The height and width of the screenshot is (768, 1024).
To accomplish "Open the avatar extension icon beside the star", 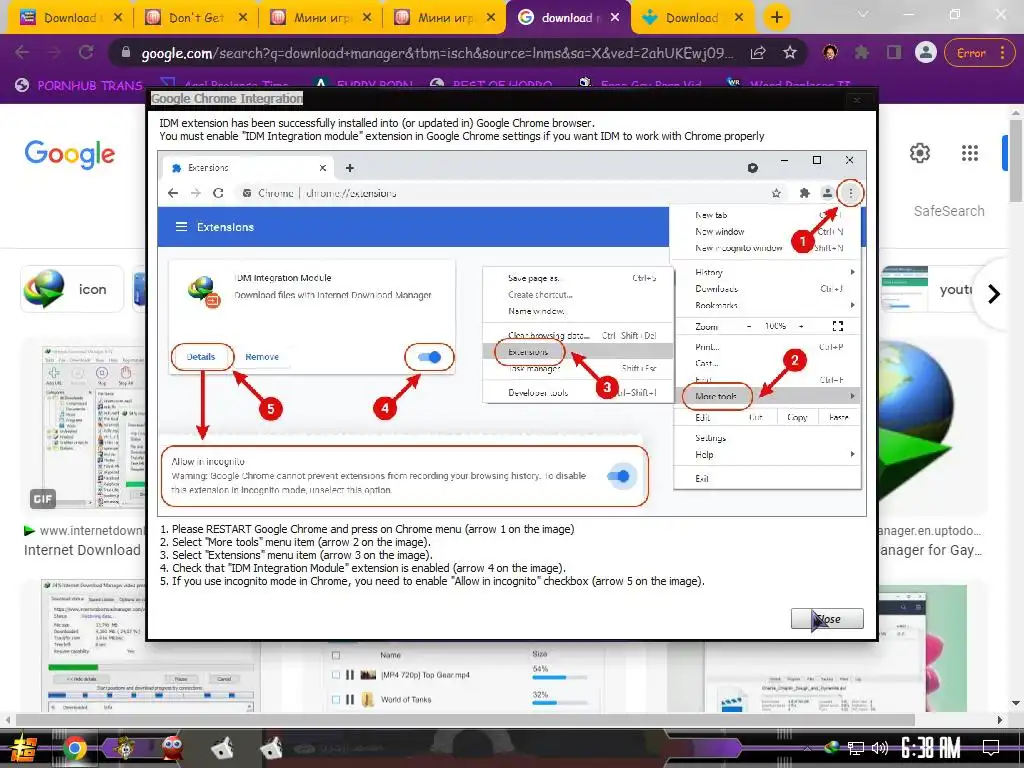I will point(830,53).
